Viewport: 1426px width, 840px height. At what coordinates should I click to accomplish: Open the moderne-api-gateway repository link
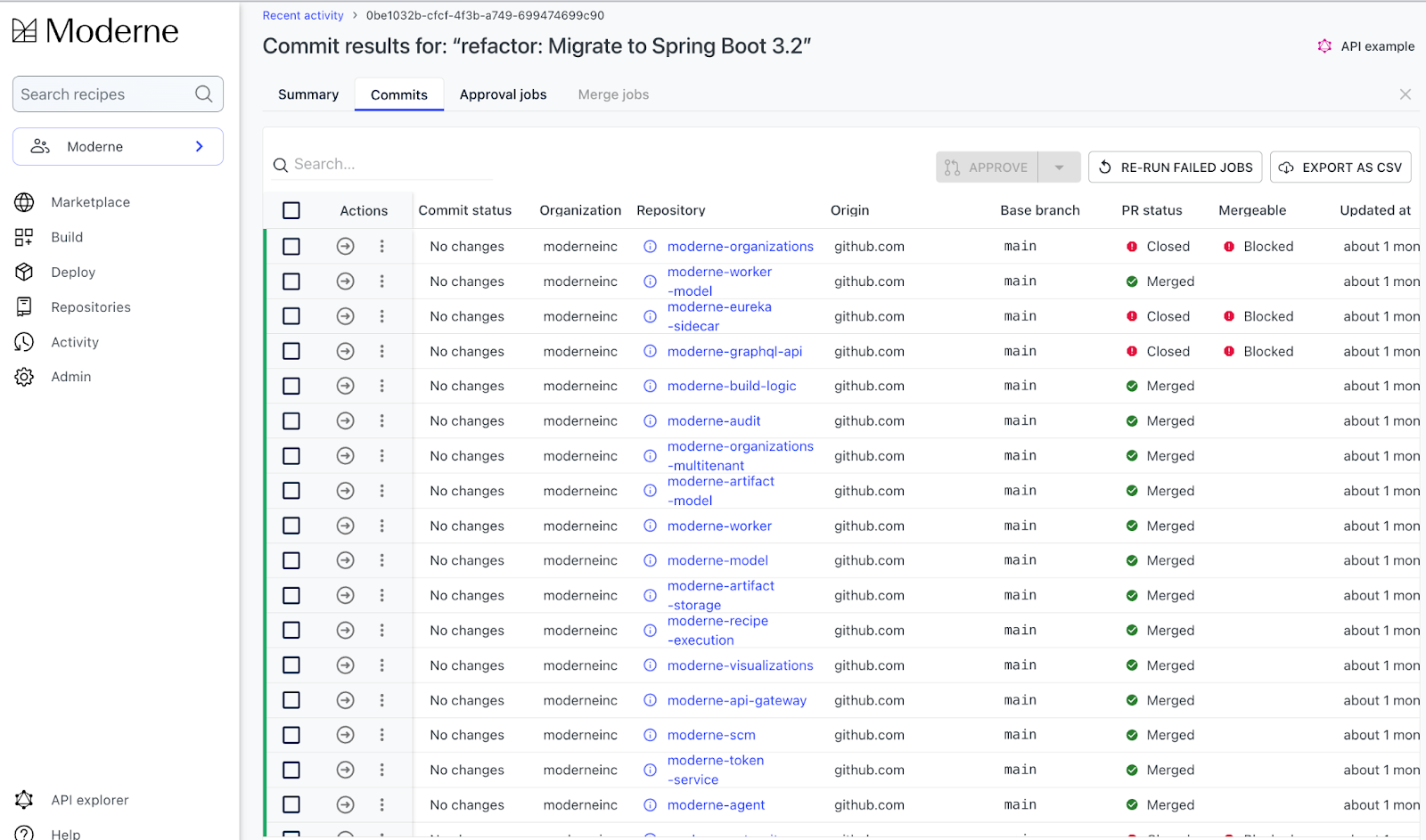737,700
